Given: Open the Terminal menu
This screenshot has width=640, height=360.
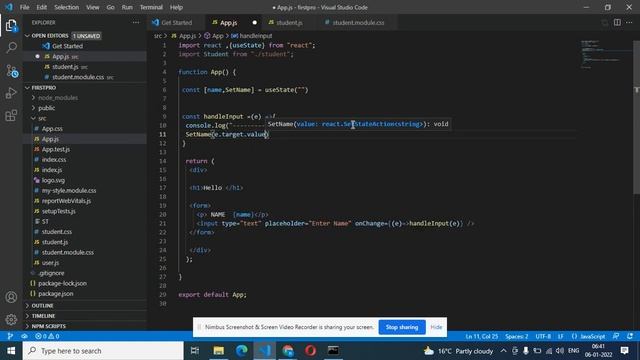Looking at the screenshot, I should (x=151, y=7).
